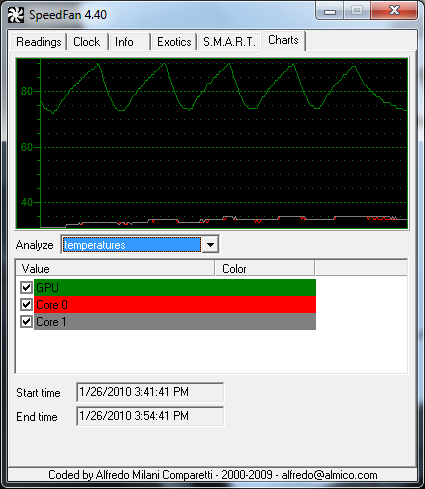Click the Value column header
This screenshot has width=425, height=489.
115,269
